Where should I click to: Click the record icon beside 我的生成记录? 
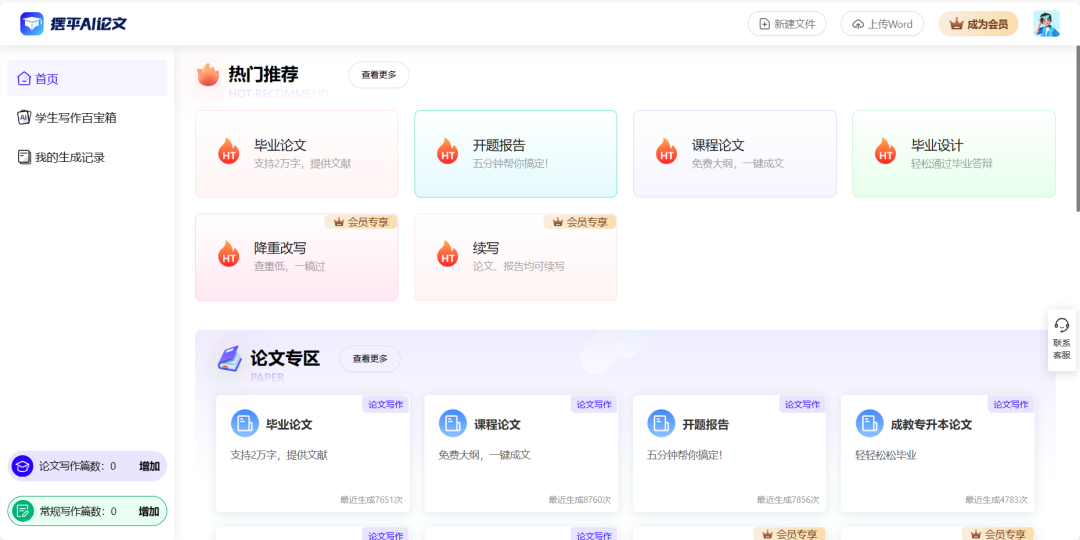tap(24, 157)
